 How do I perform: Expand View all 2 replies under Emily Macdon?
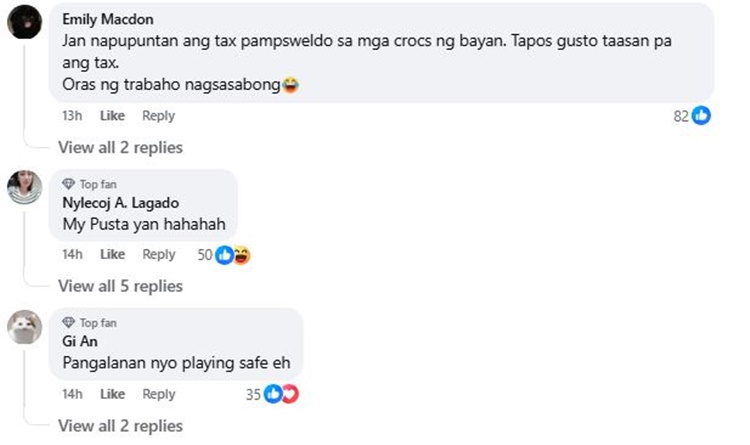point(121,147)
